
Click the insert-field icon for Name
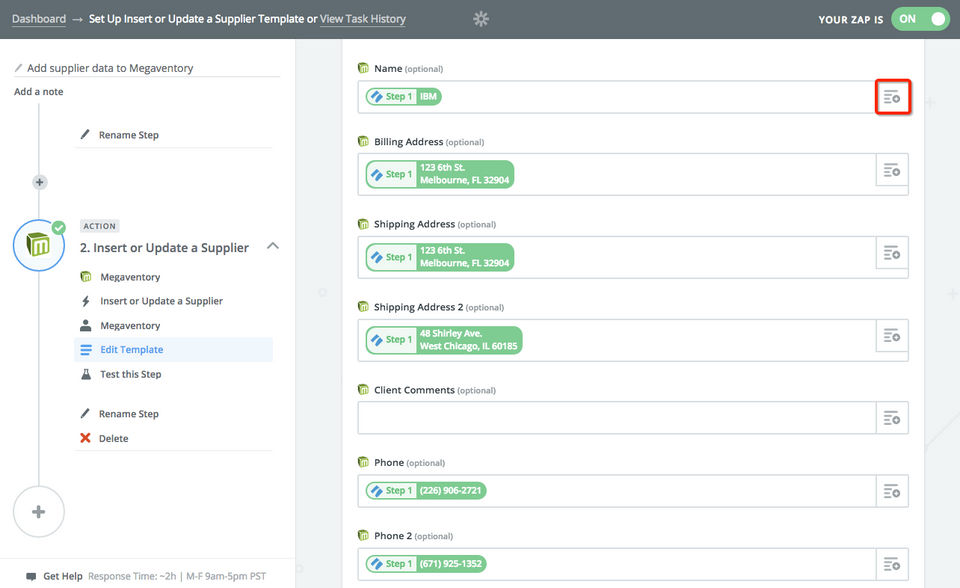click(892, 97)
